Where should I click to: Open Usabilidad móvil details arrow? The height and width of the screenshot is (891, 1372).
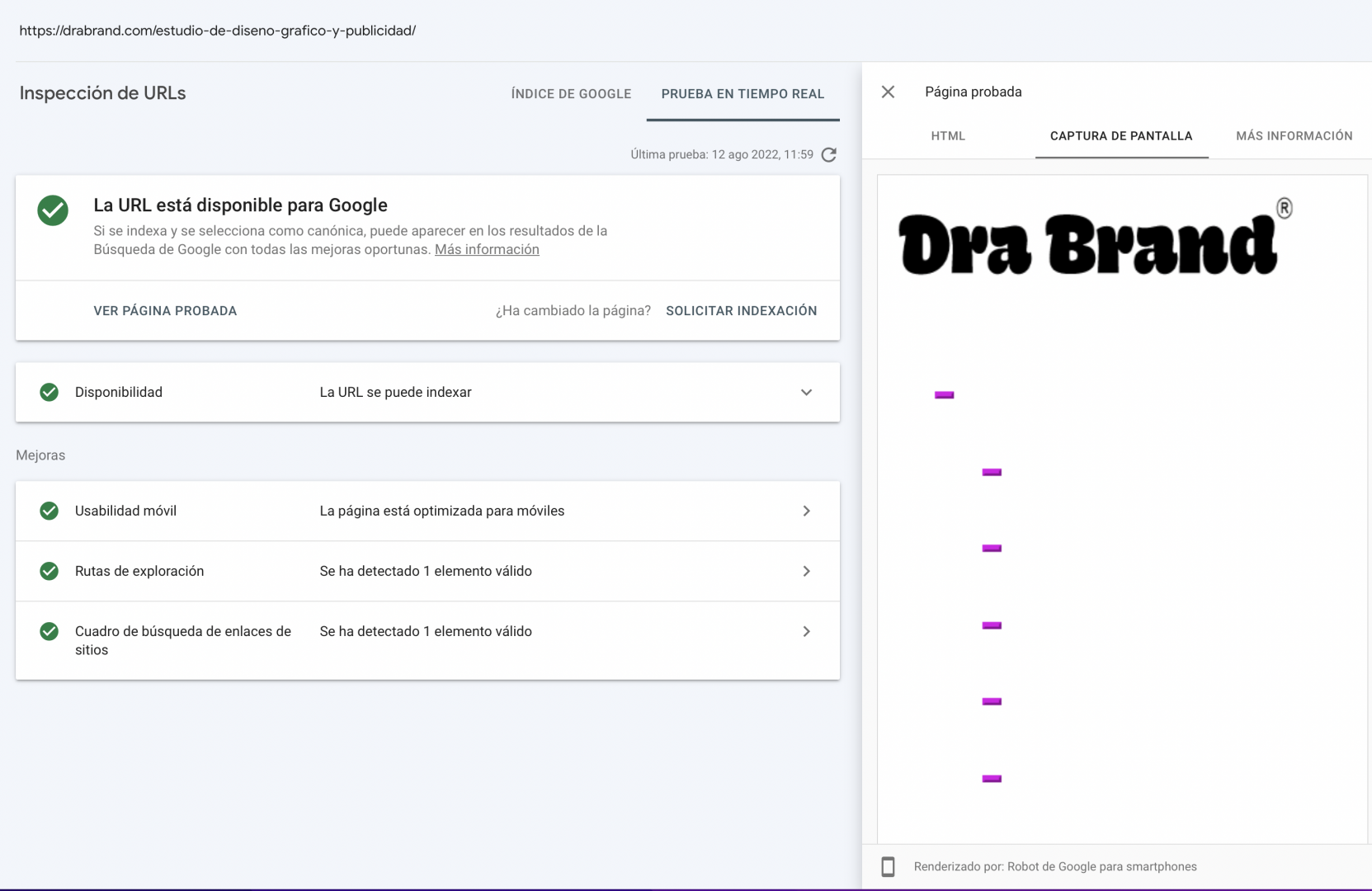(806, 511)
